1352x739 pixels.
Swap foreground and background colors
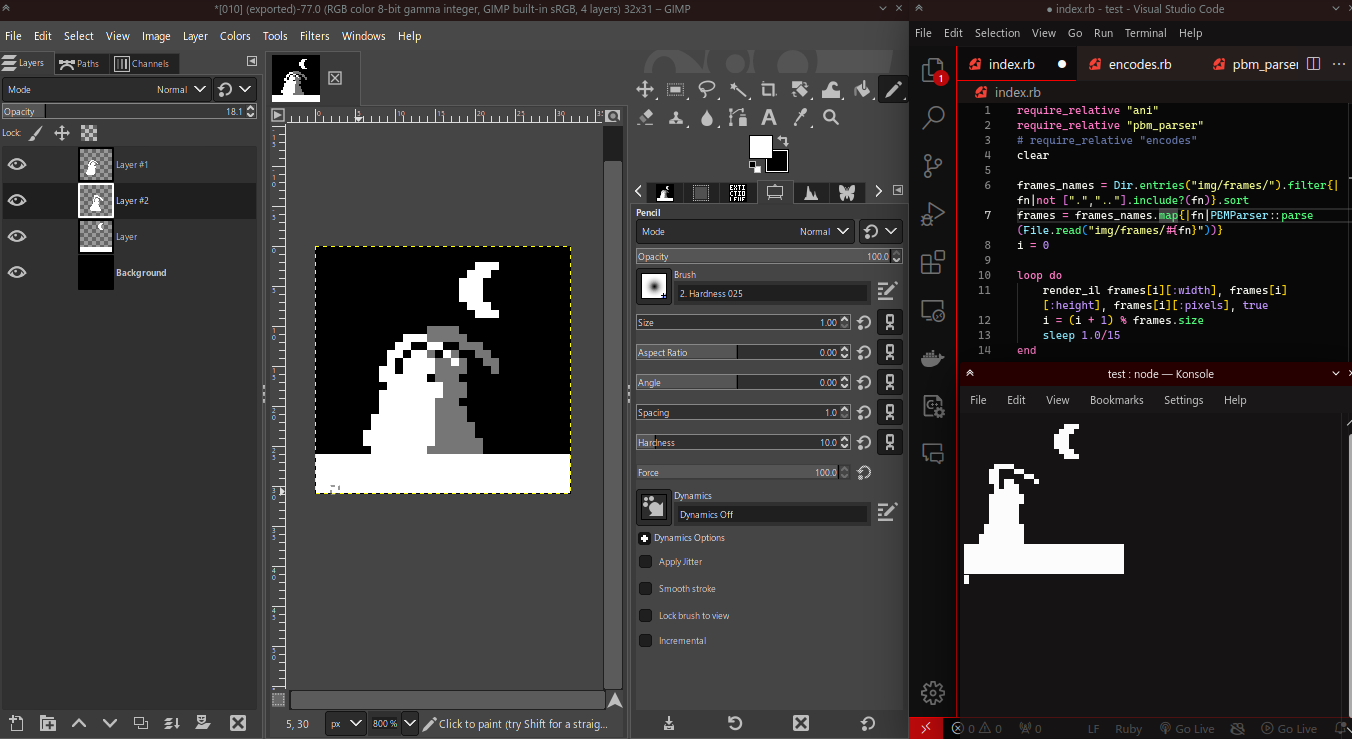point(783,141)
